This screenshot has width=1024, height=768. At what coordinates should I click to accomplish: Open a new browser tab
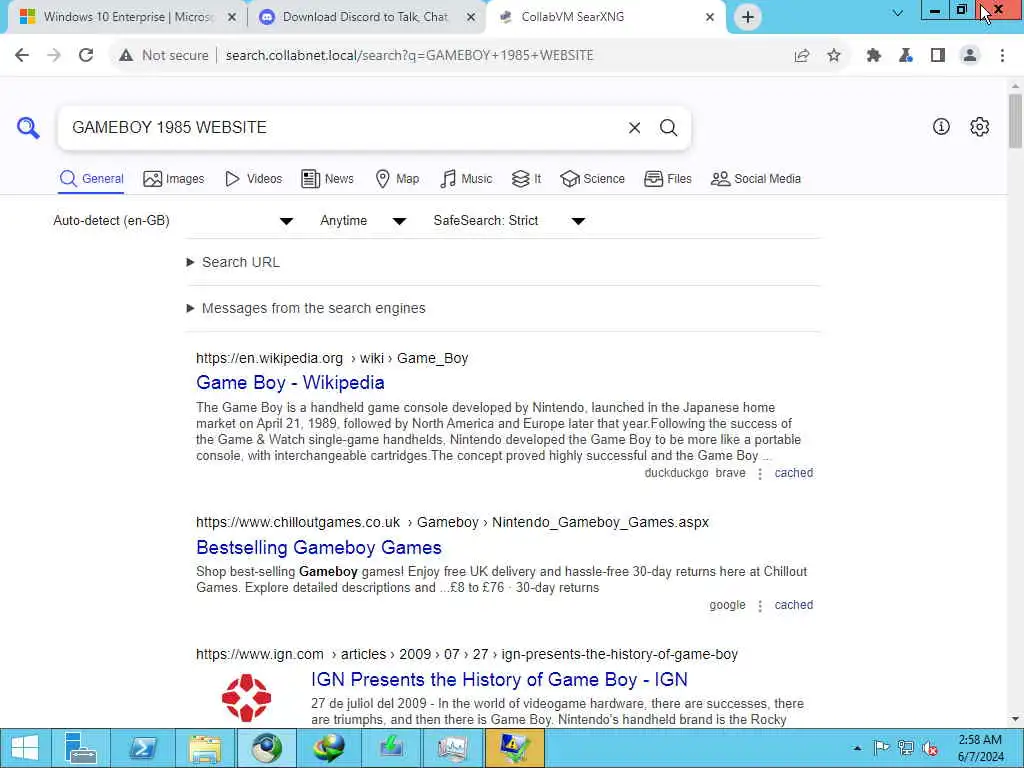coord(748,17)
